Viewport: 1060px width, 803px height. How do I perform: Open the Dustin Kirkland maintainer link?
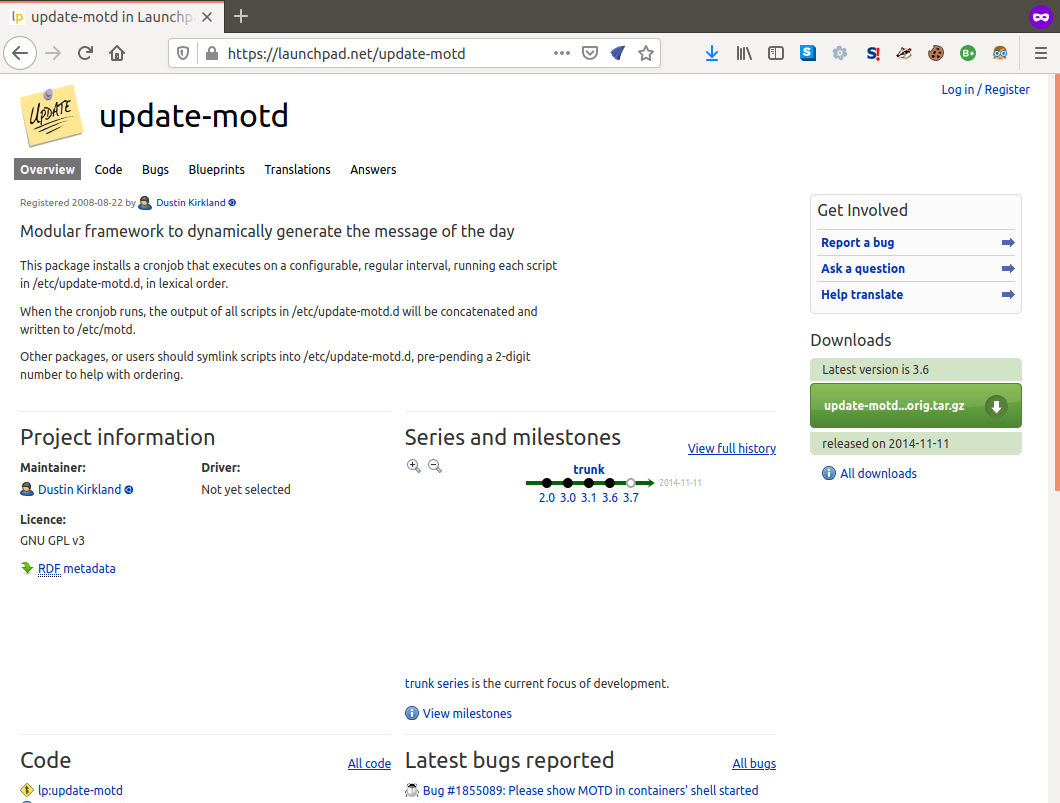[79, 489]
